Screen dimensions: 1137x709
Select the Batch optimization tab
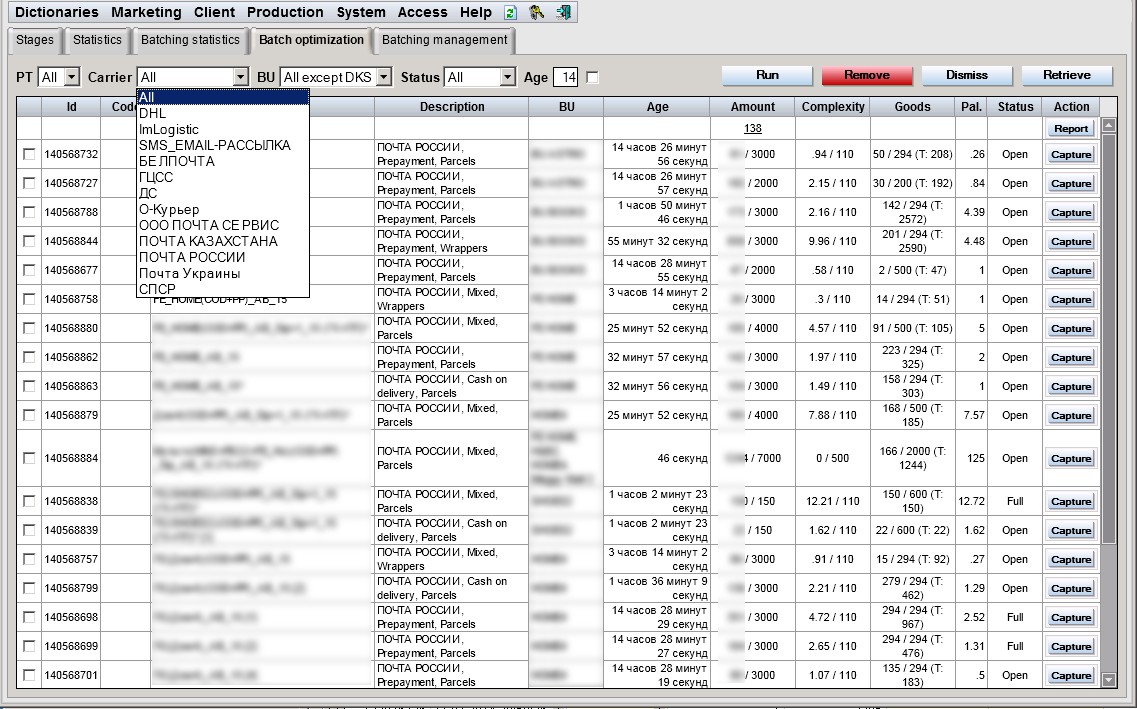(311, 40)
